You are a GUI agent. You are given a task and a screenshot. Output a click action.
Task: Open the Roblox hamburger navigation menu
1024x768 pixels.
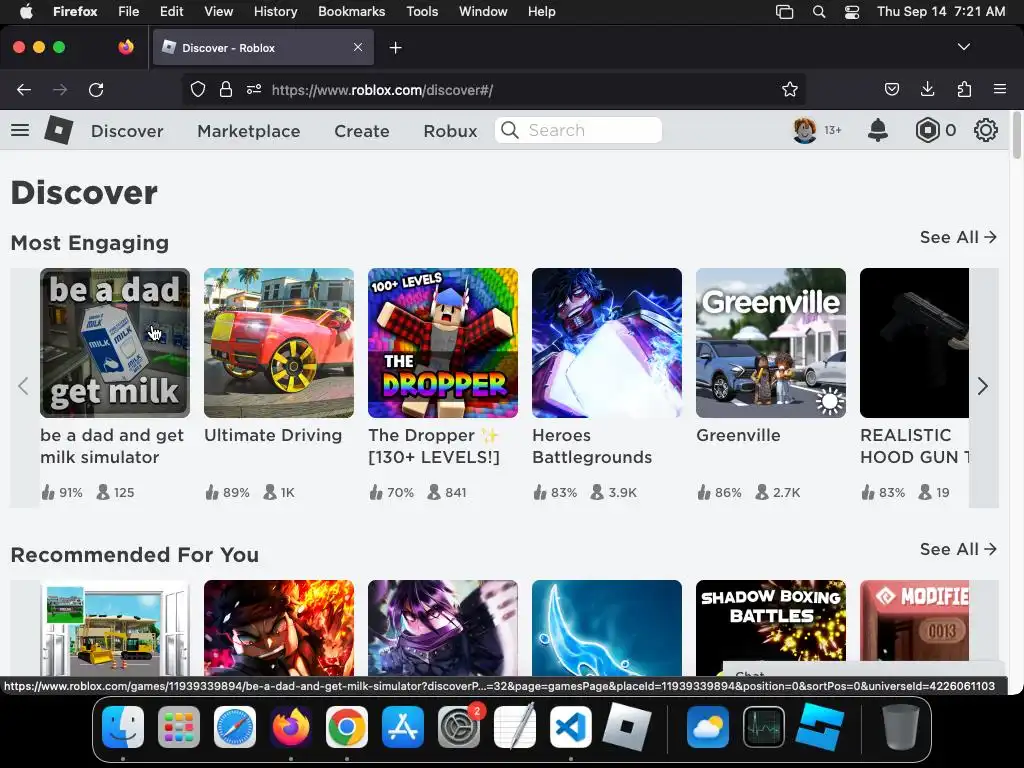[x=20, y=130]
